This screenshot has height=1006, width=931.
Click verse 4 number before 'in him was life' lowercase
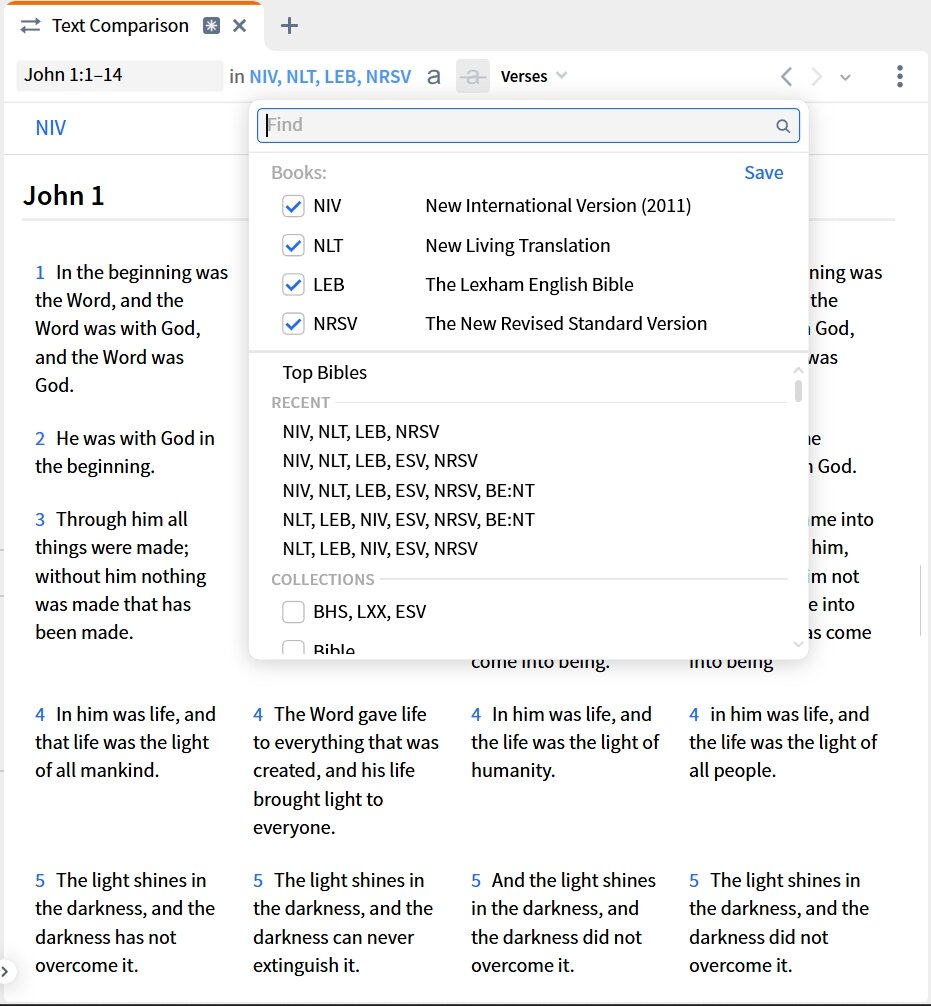point(694,715)
